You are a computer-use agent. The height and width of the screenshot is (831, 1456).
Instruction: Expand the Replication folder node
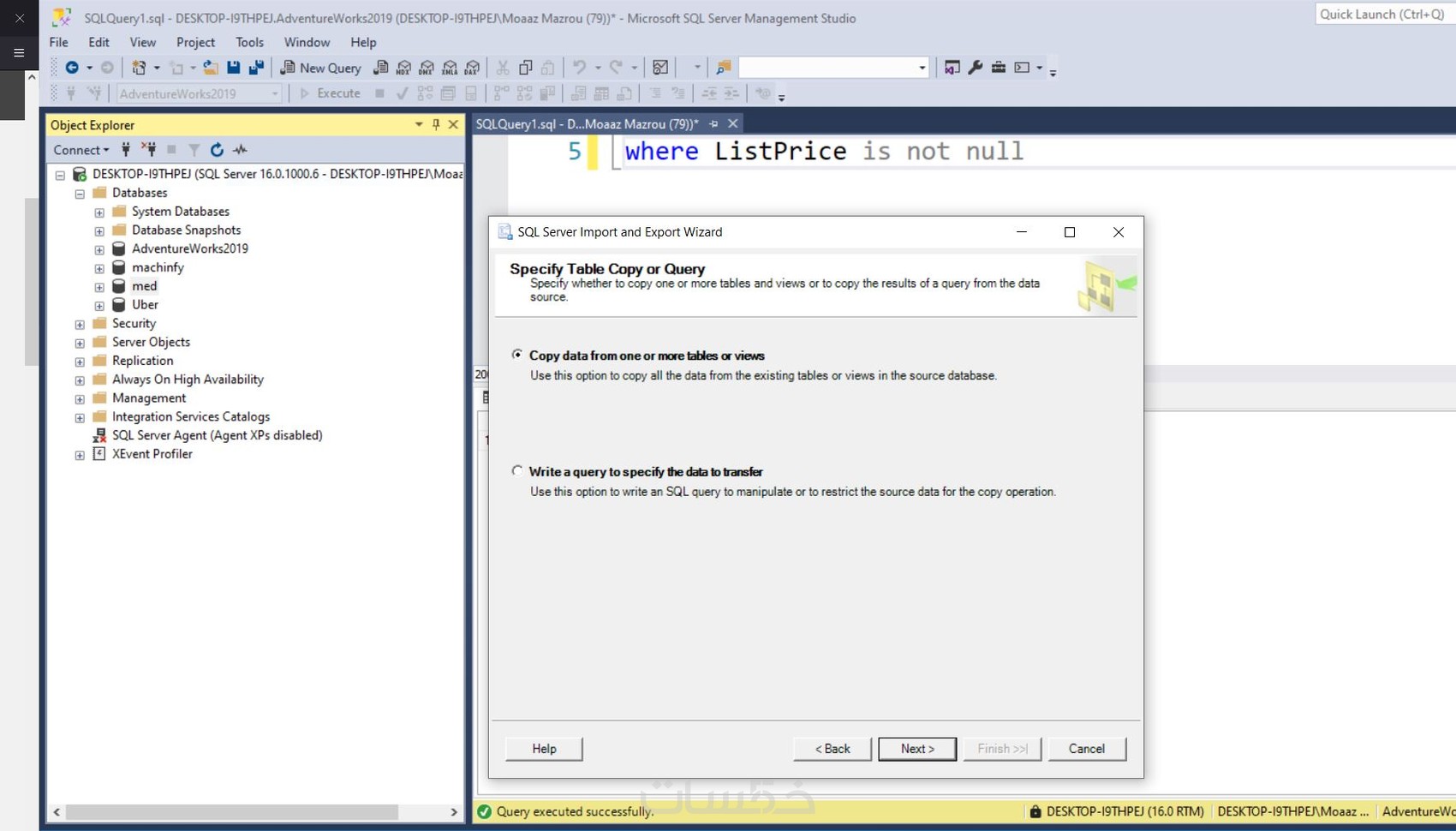point(80,362)
